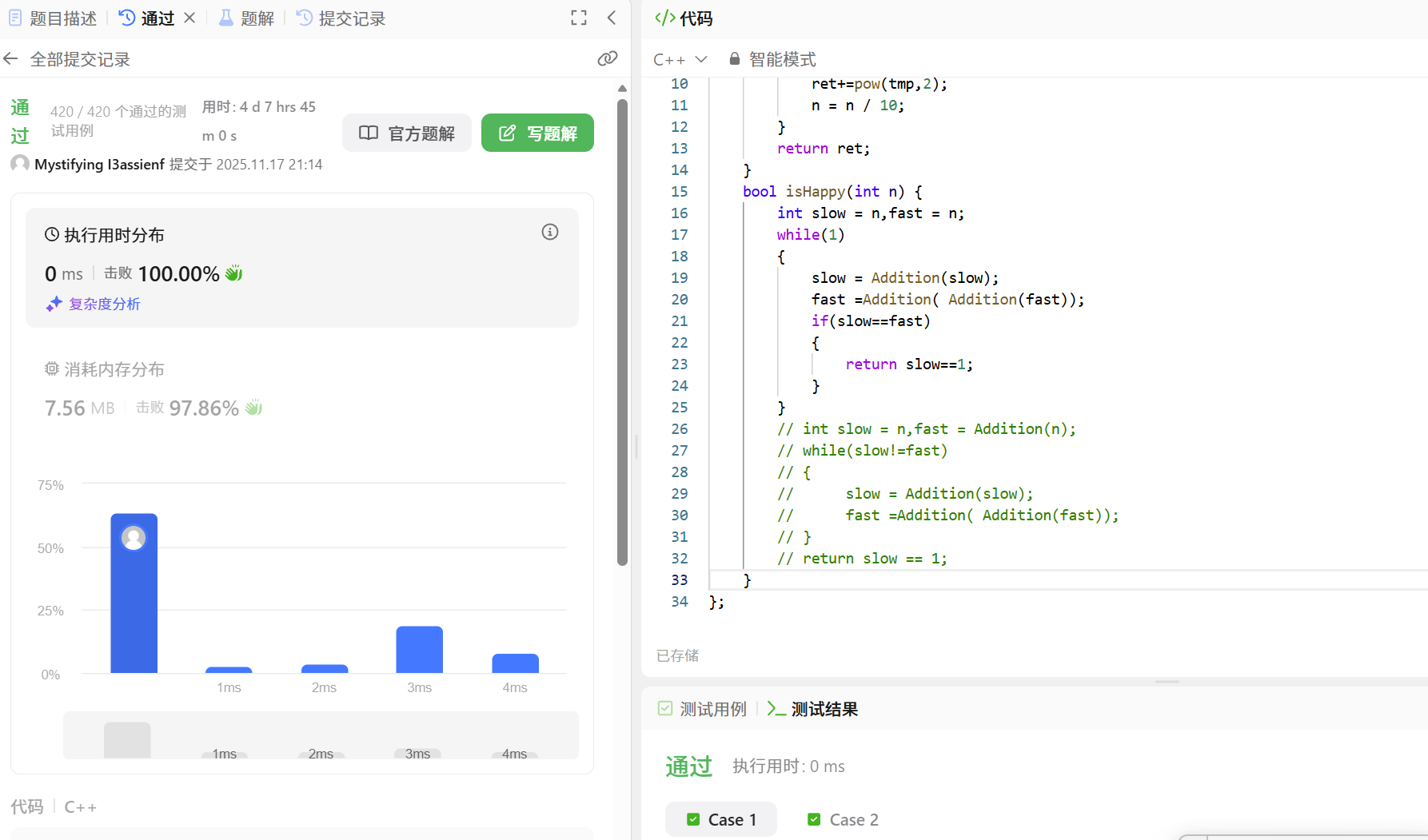Click the 'return ret;' code line
1428x840 pixels.
tap(824, 149)
